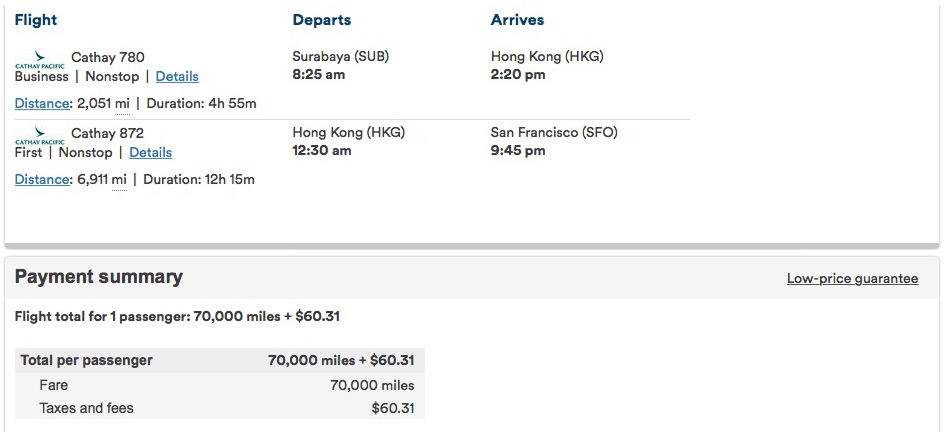The width and height of the screenshot is (944, 439).
Task: Click the 'mi' abbreviation after 6,911
Action: coord(119,179)
